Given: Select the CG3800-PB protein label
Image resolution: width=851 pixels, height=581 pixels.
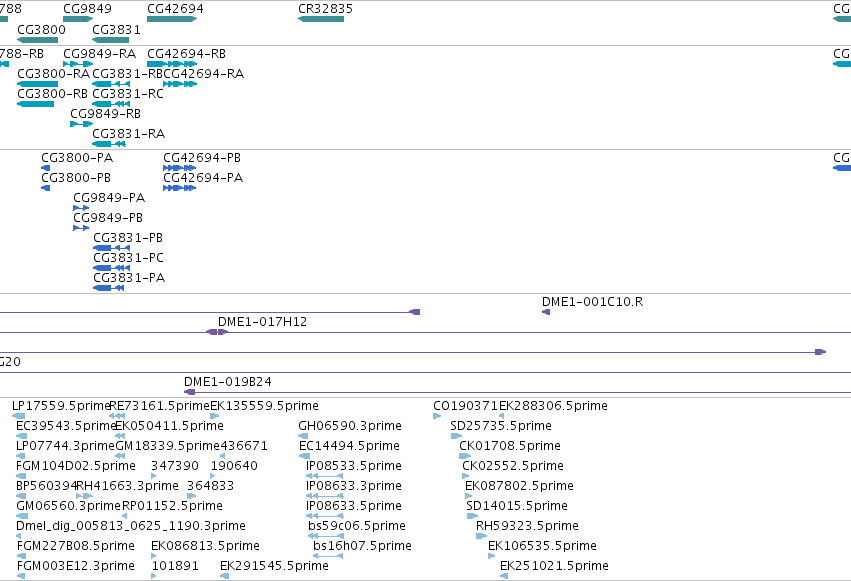Looking at the screenshot, I should [x=76, y=178].
